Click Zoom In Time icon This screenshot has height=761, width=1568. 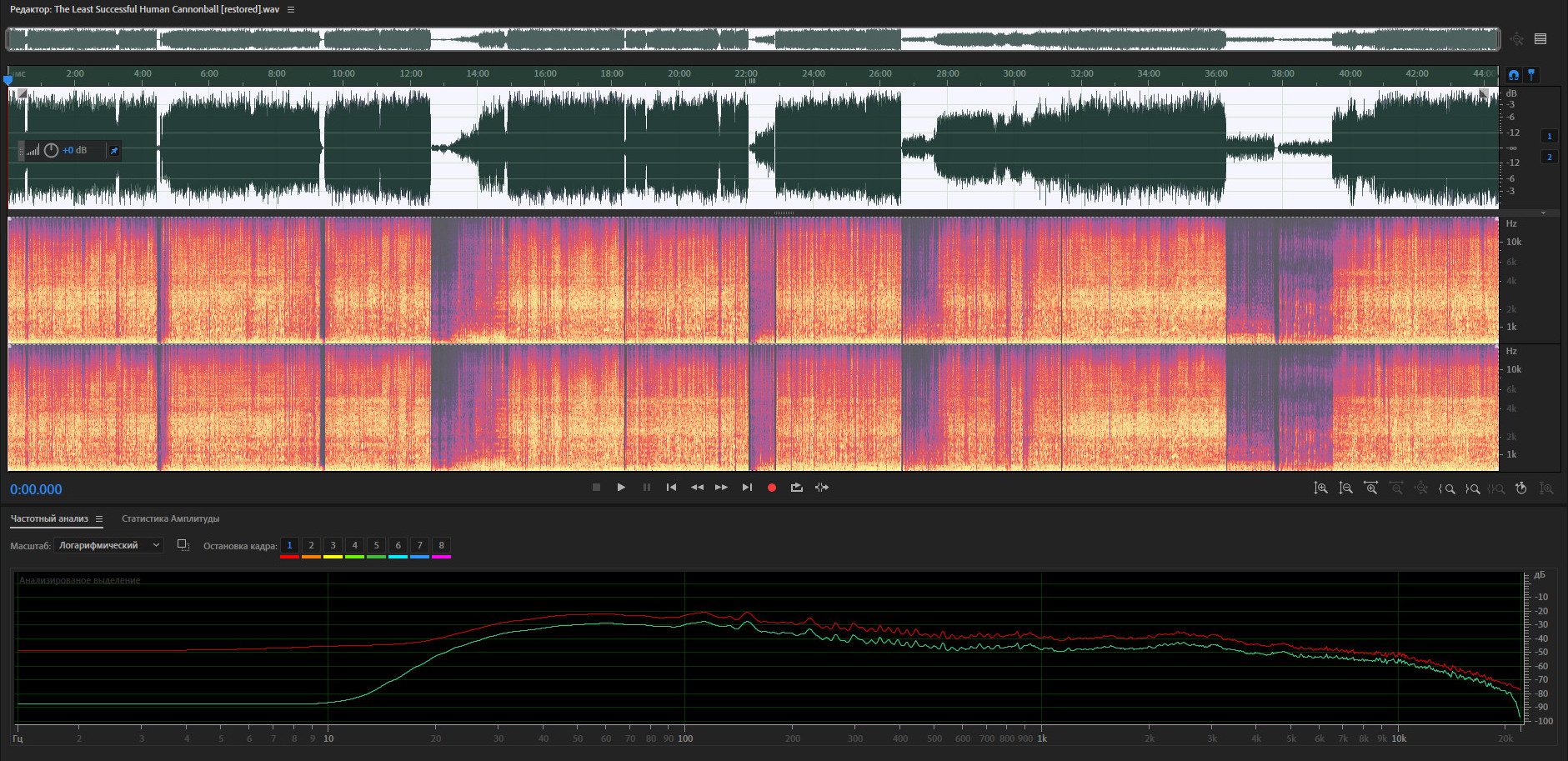1370,488
